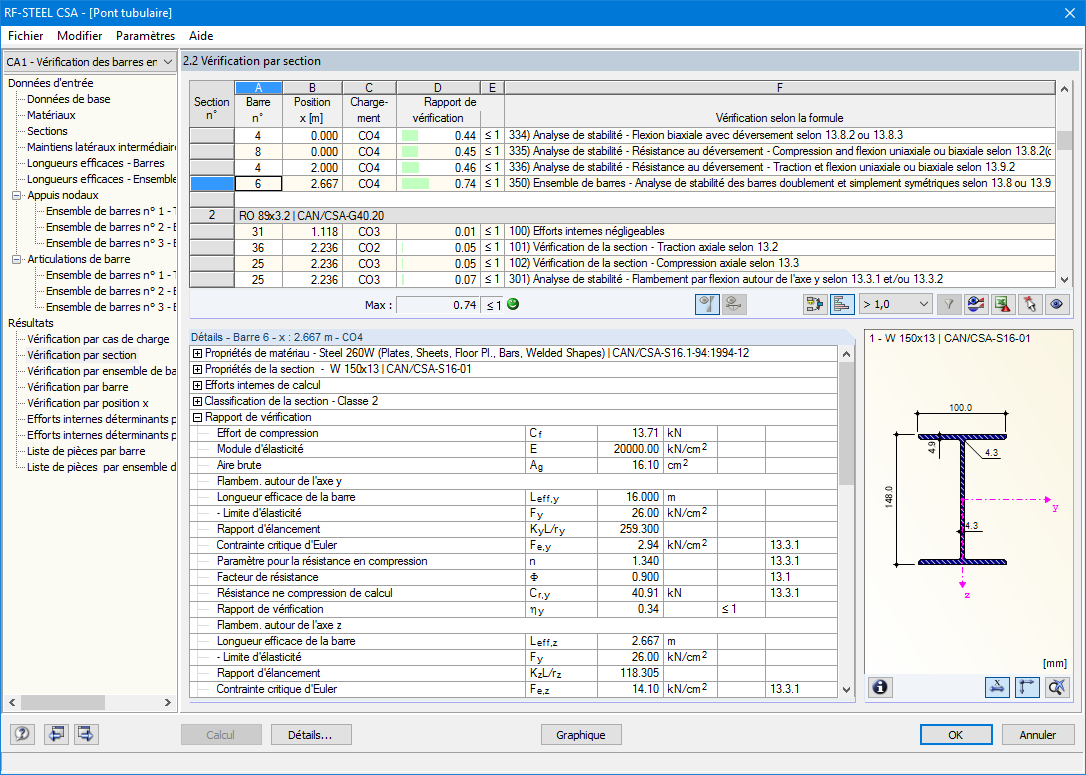The image size is (1086, 775).
Task: Open the CA1 design case dropdown
Action: [x=89, y=62]
